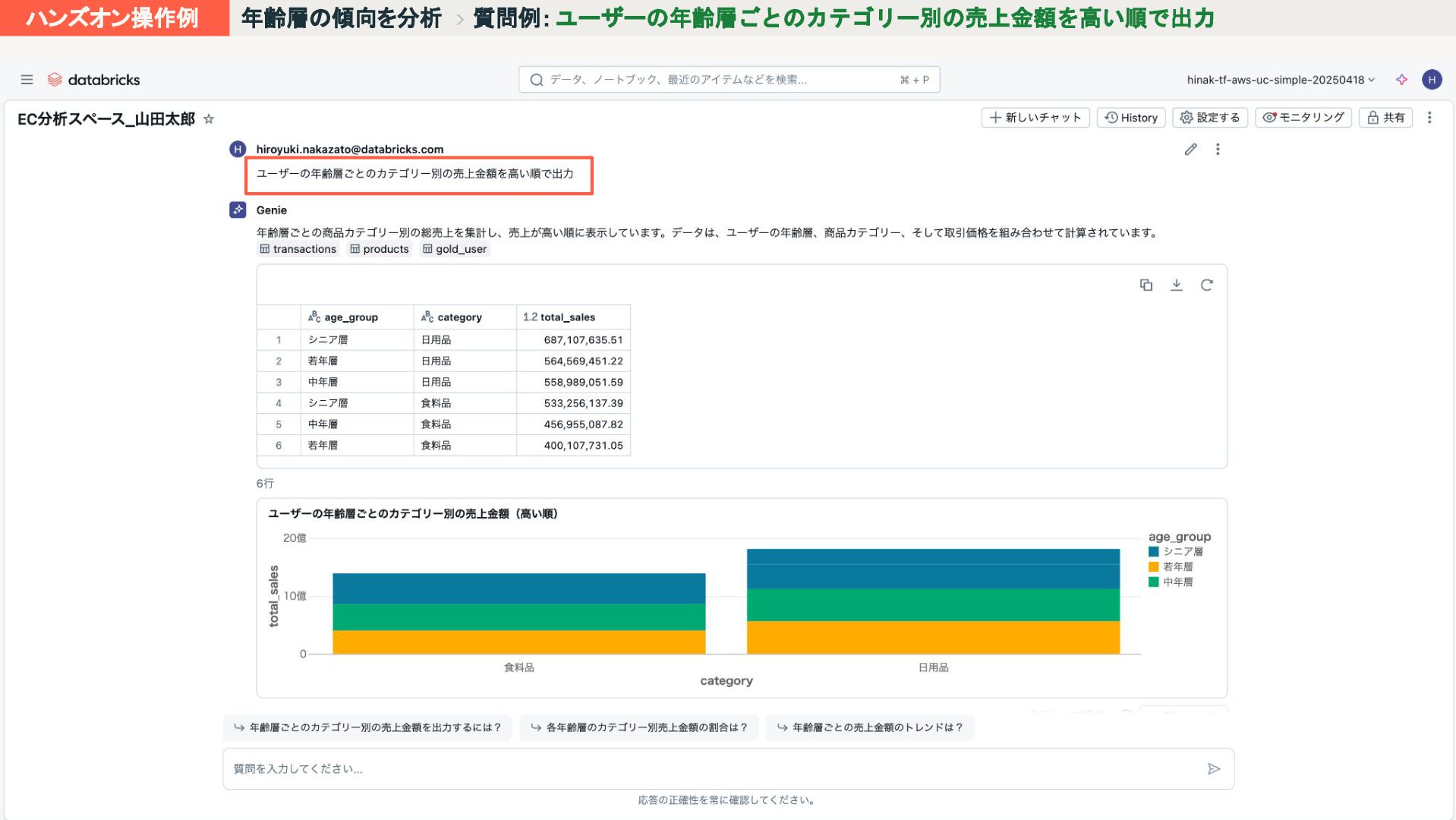The width and height of the screenshot is (1456, 820).
Task: Open chat History
Action: (1131, 118)
